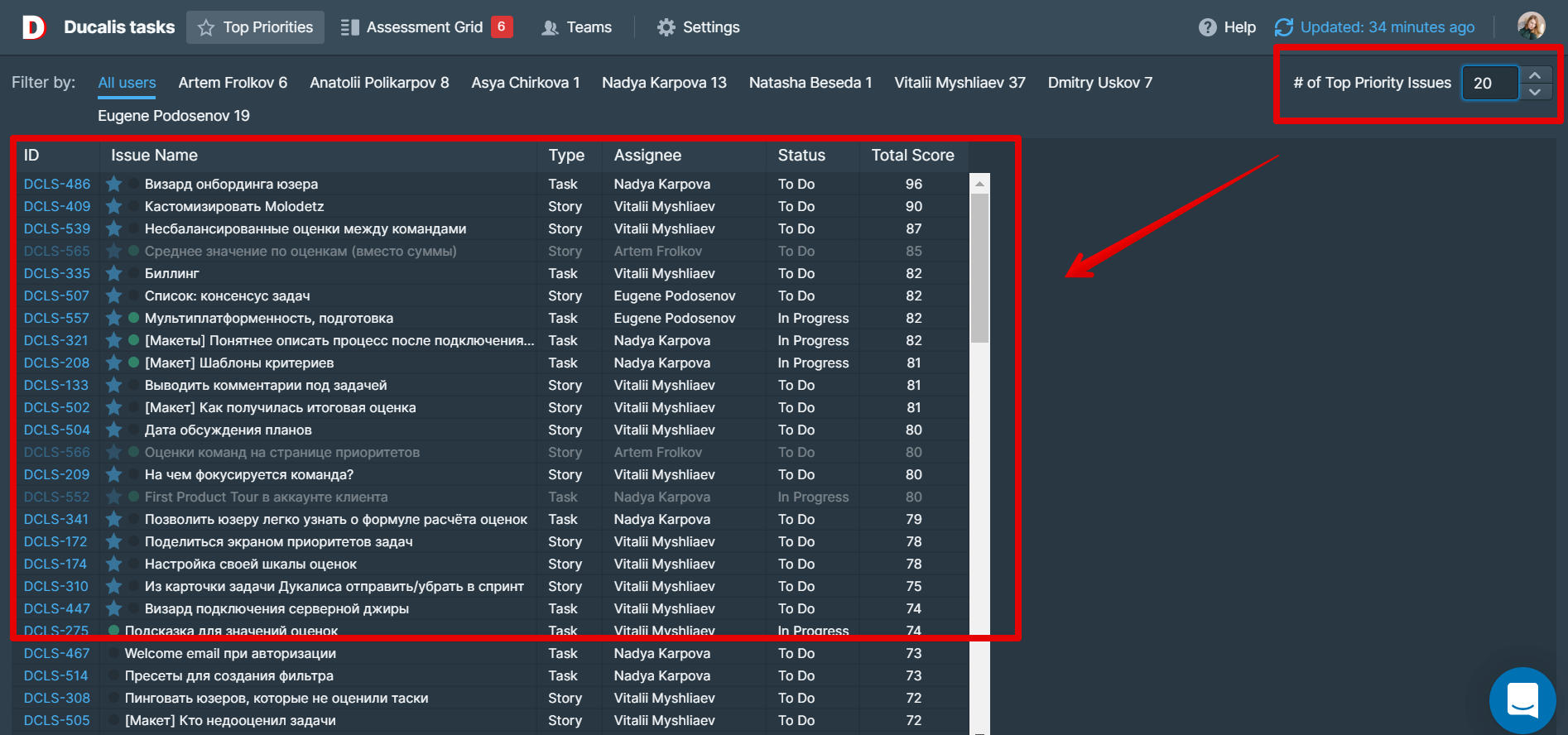Click the star icon for DCLS-133
Viewport: 1568px width, 735px height.
point(114,385)
